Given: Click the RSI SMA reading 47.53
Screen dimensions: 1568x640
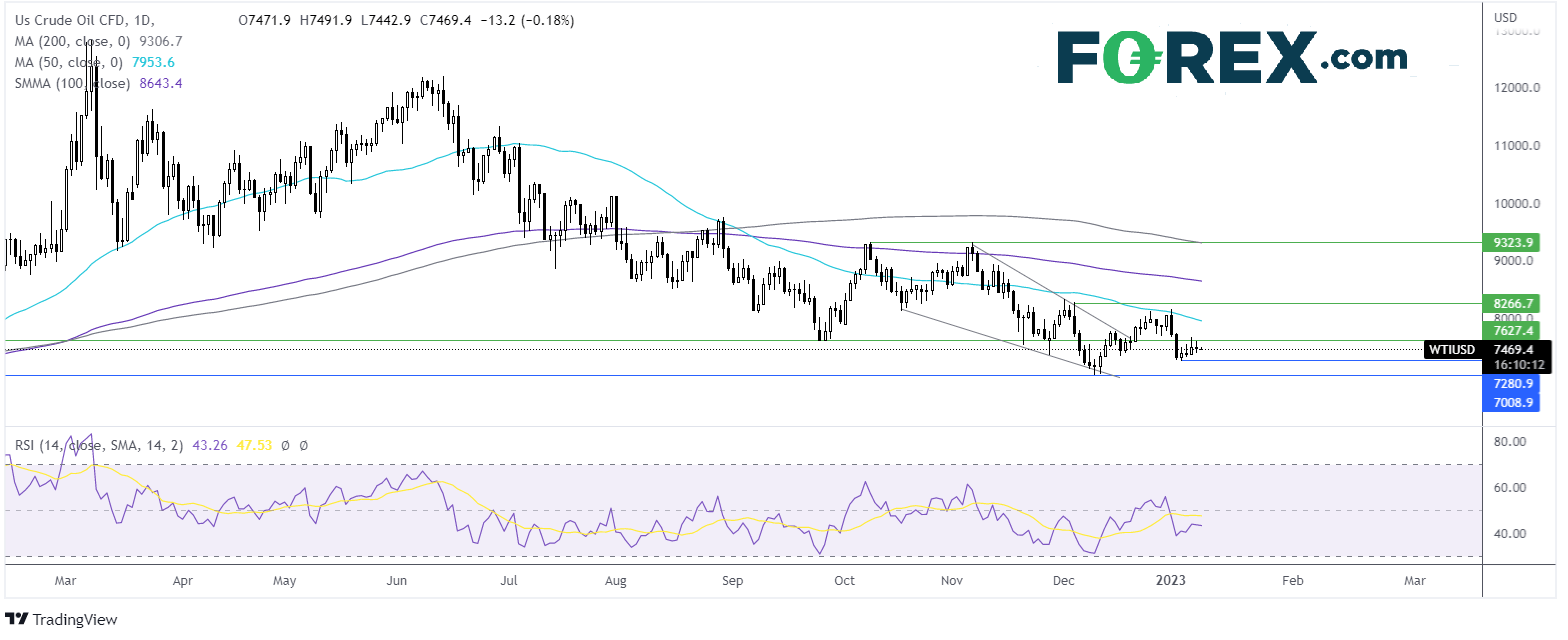Looking at the screenshot, I should [254, 444].
